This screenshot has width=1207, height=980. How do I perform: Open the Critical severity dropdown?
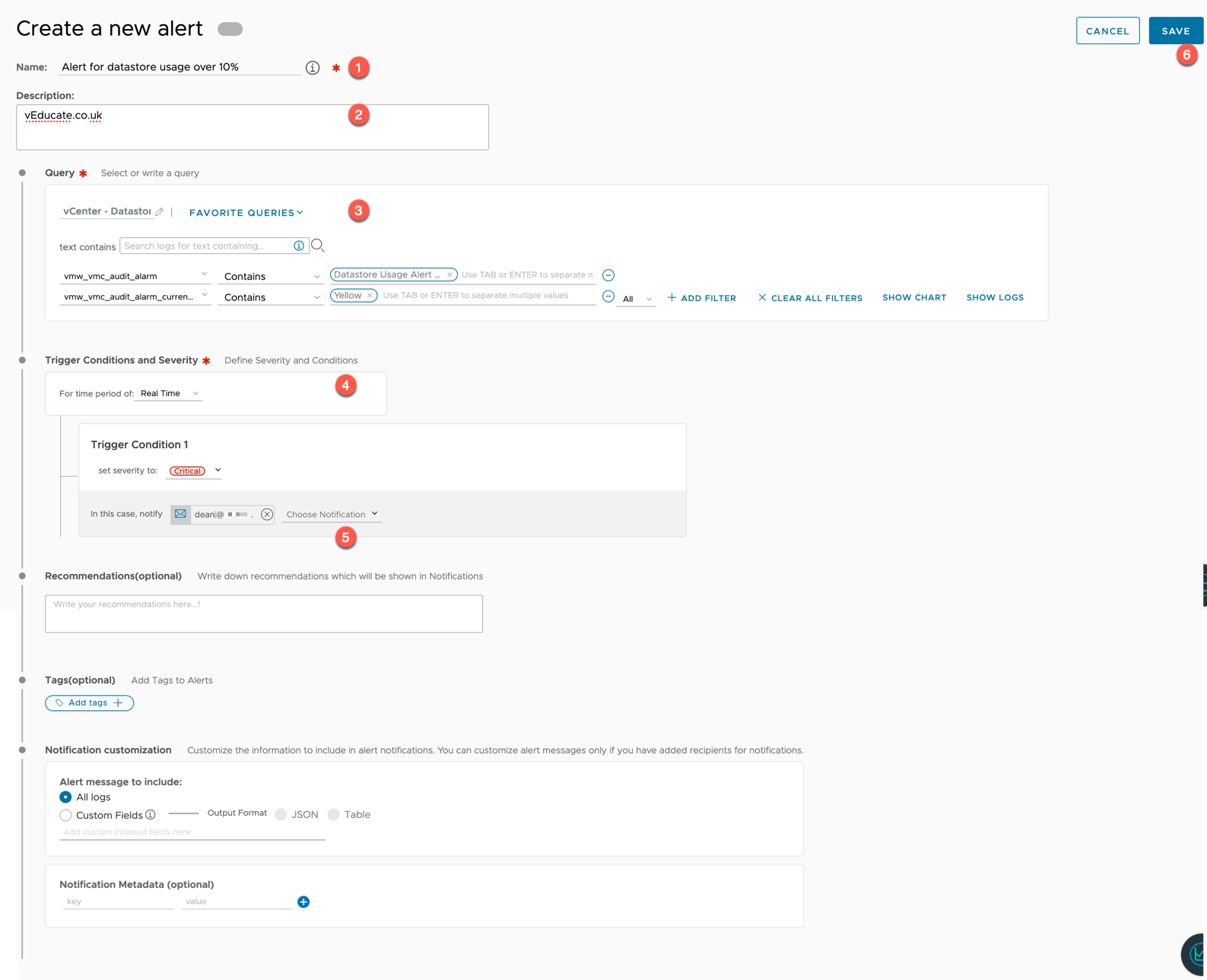[195, 471]
